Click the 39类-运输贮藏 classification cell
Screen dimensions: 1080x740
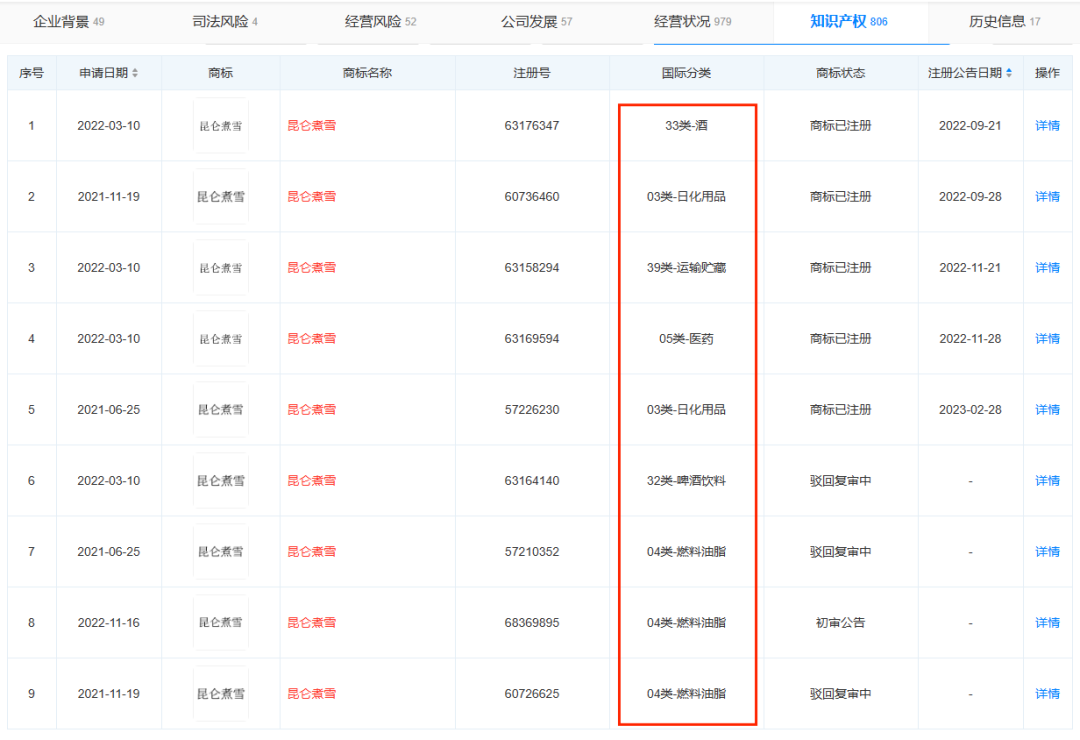(687, 268)
